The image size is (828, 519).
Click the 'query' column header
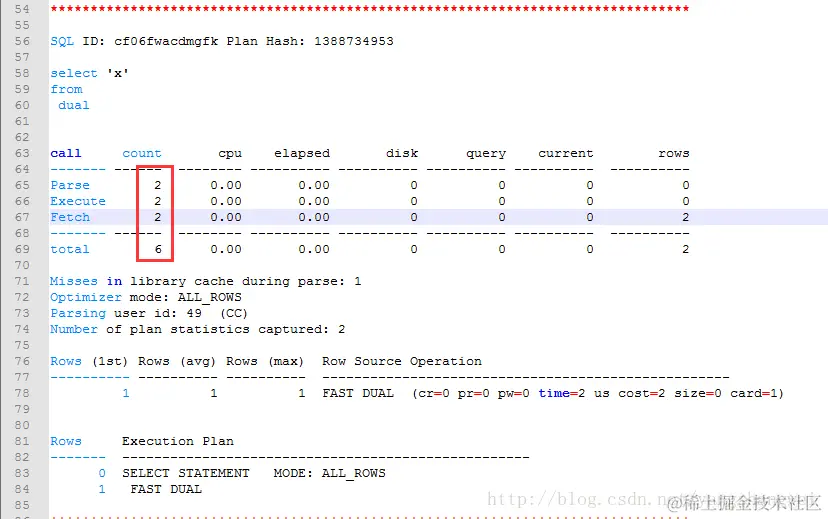pyautogui.click(x=486, y=154)
